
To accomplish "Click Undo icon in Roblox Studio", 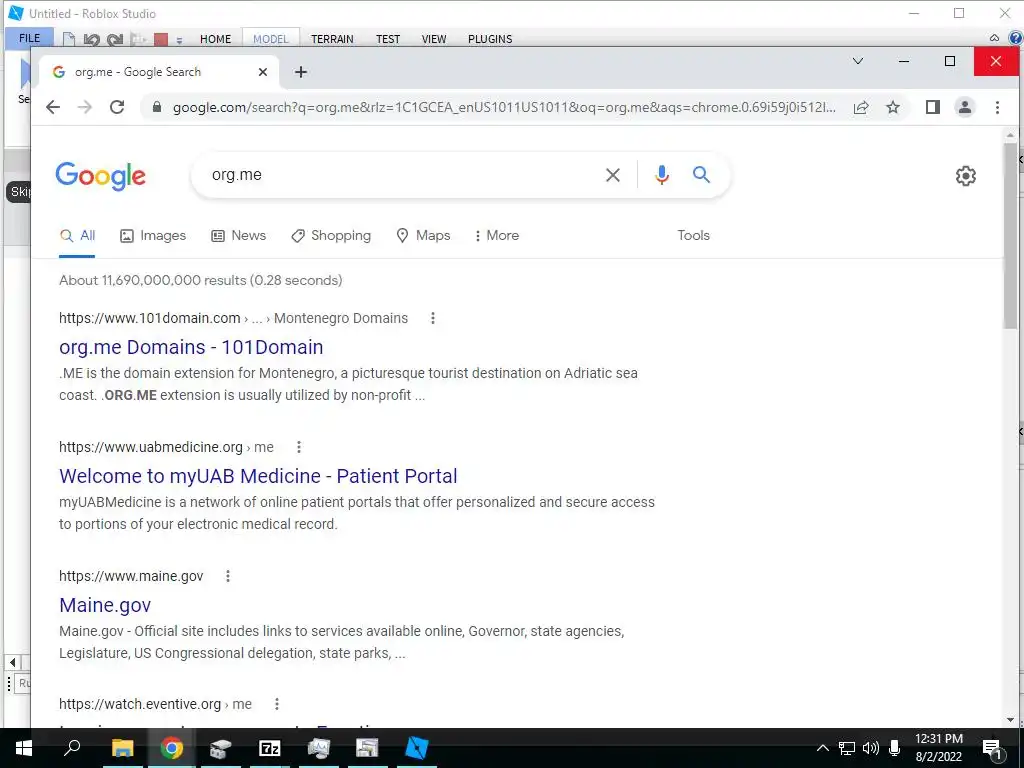I will click(x=91, y=39).
